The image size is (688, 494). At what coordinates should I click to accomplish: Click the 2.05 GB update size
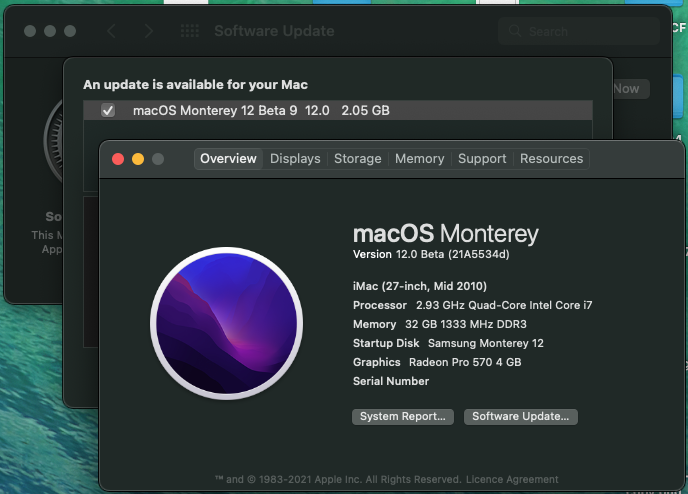(366, 111)
